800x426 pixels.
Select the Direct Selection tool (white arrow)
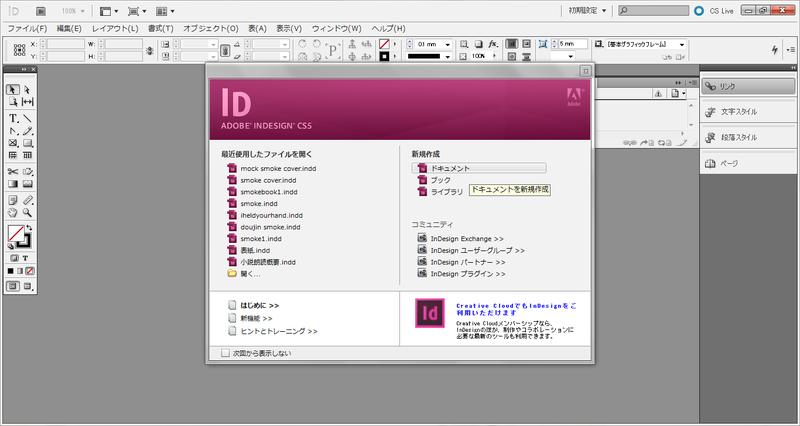[x=28, y=90]
